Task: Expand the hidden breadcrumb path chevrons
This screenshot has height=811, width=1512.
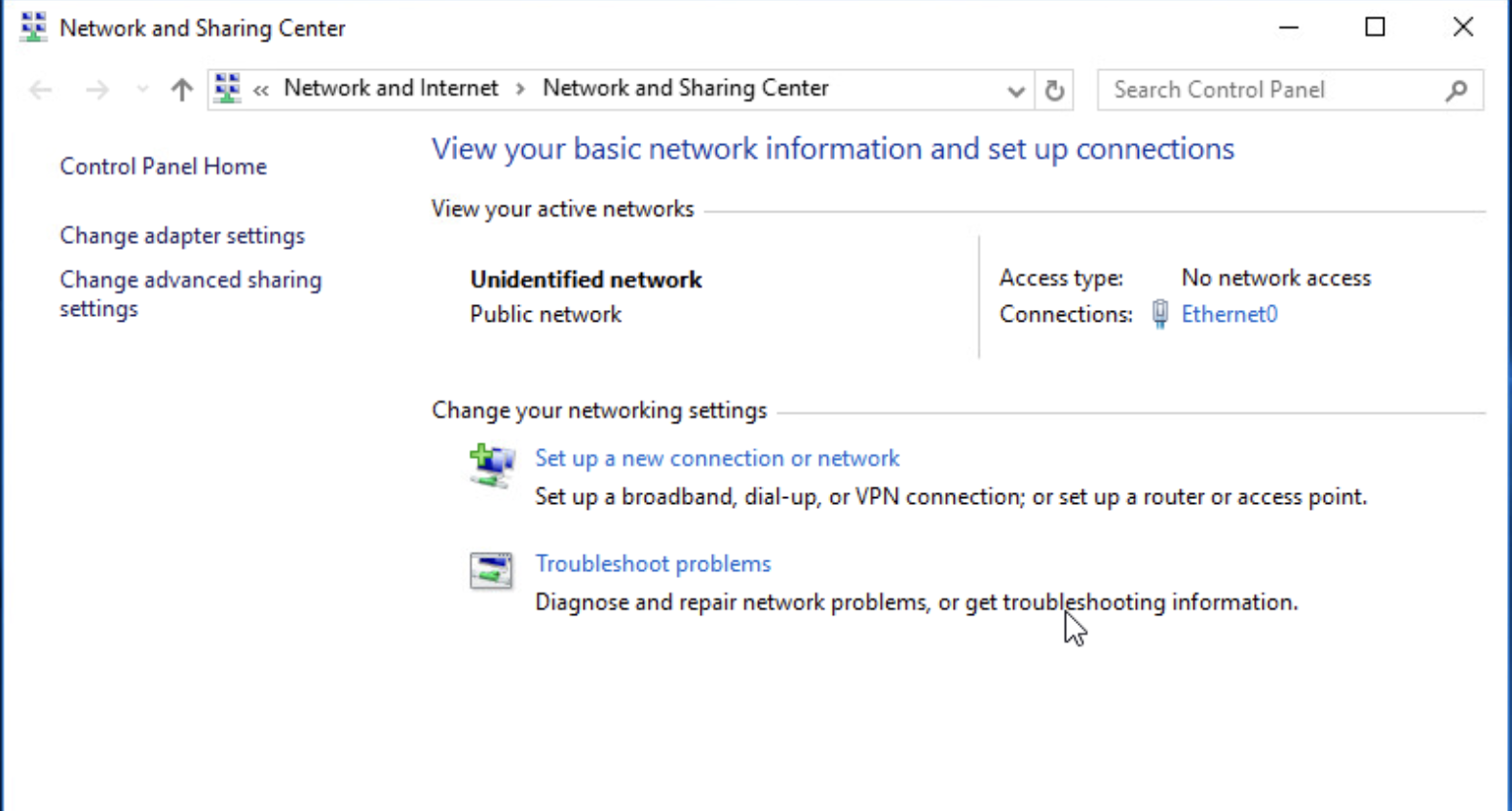Action: click(x=261, y=90)
